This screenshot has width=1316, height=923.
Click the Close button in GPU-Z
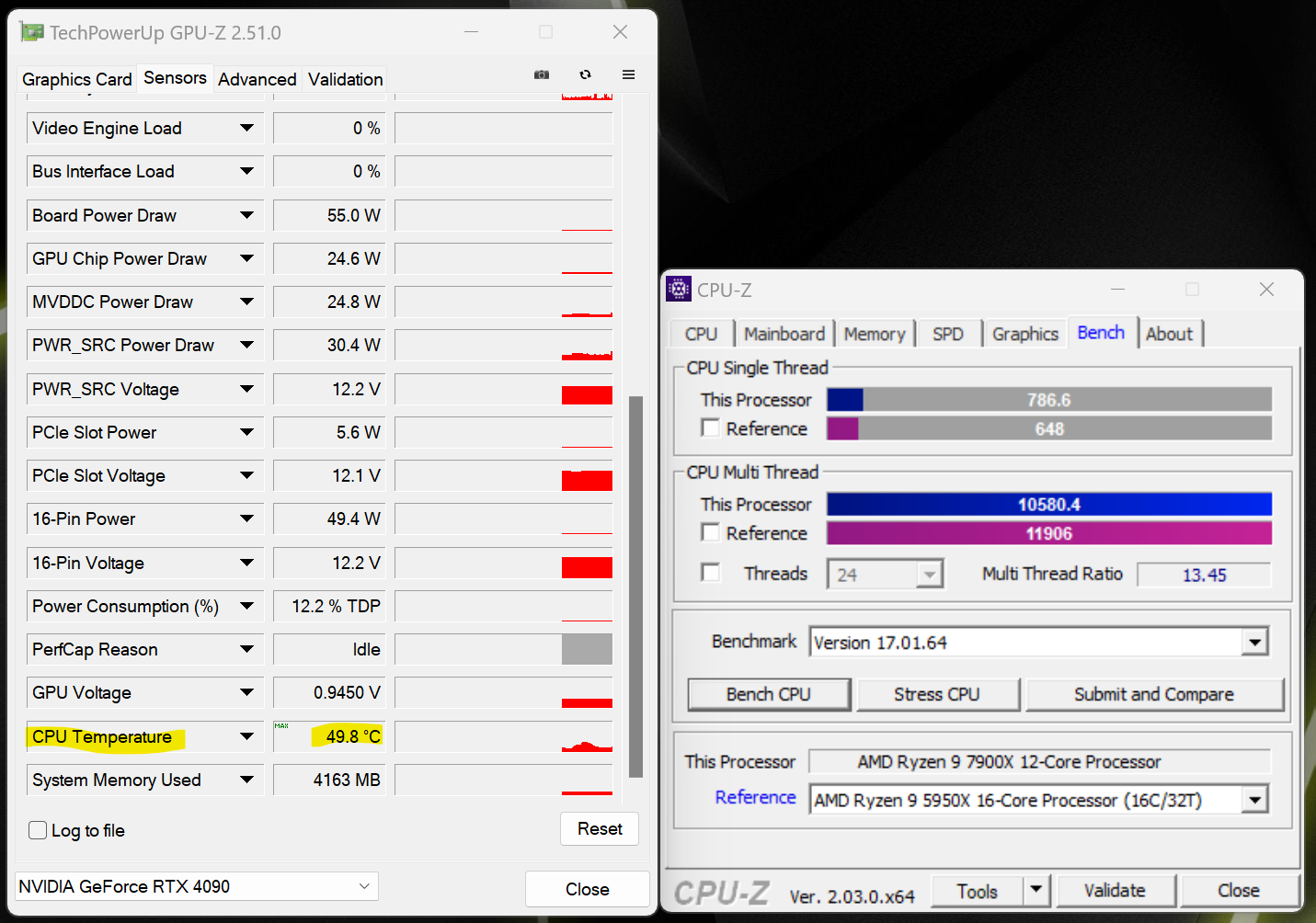click(x=588, y=889)
